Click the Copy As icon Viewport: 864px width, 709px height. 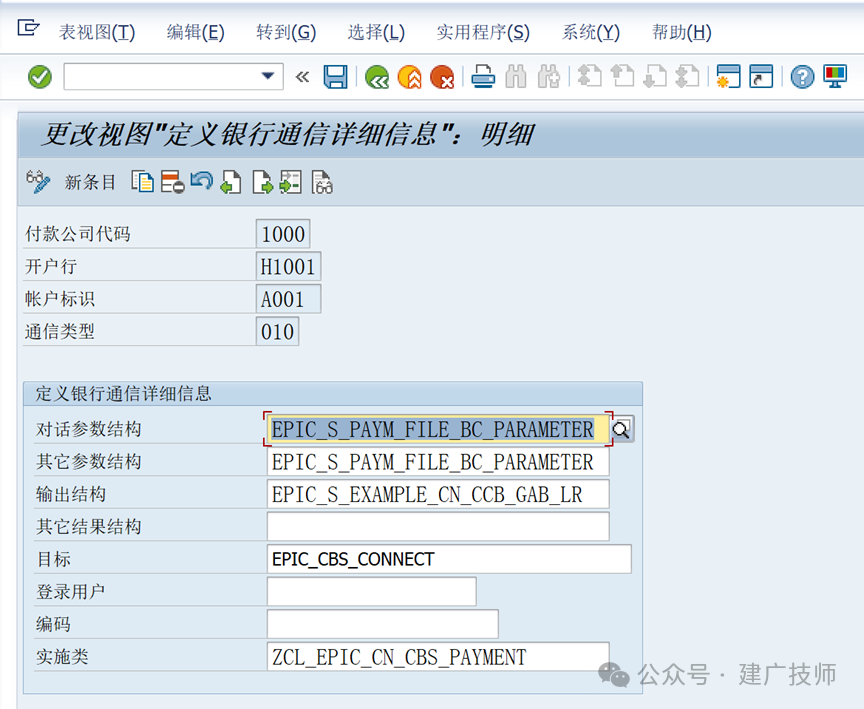142,182
